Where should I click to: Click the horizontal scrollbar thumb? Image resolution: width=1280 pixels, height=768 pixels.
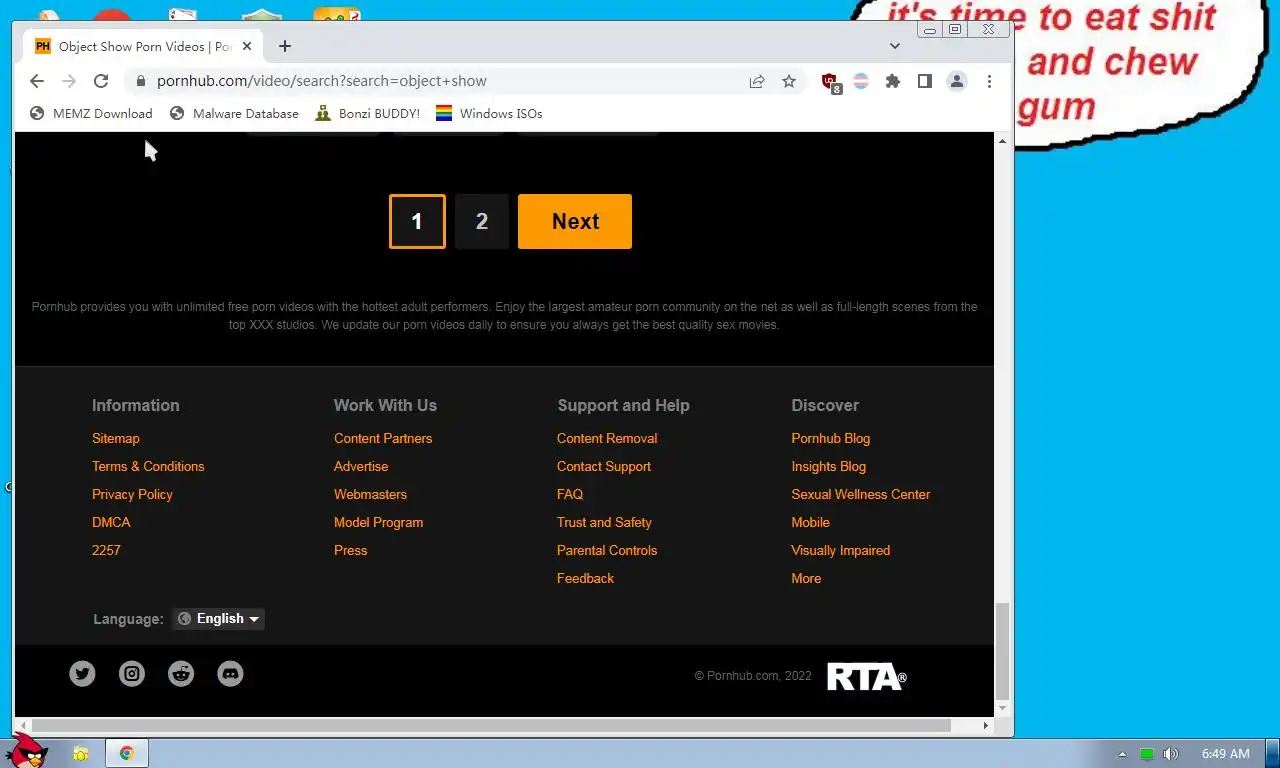click(490, 725)
